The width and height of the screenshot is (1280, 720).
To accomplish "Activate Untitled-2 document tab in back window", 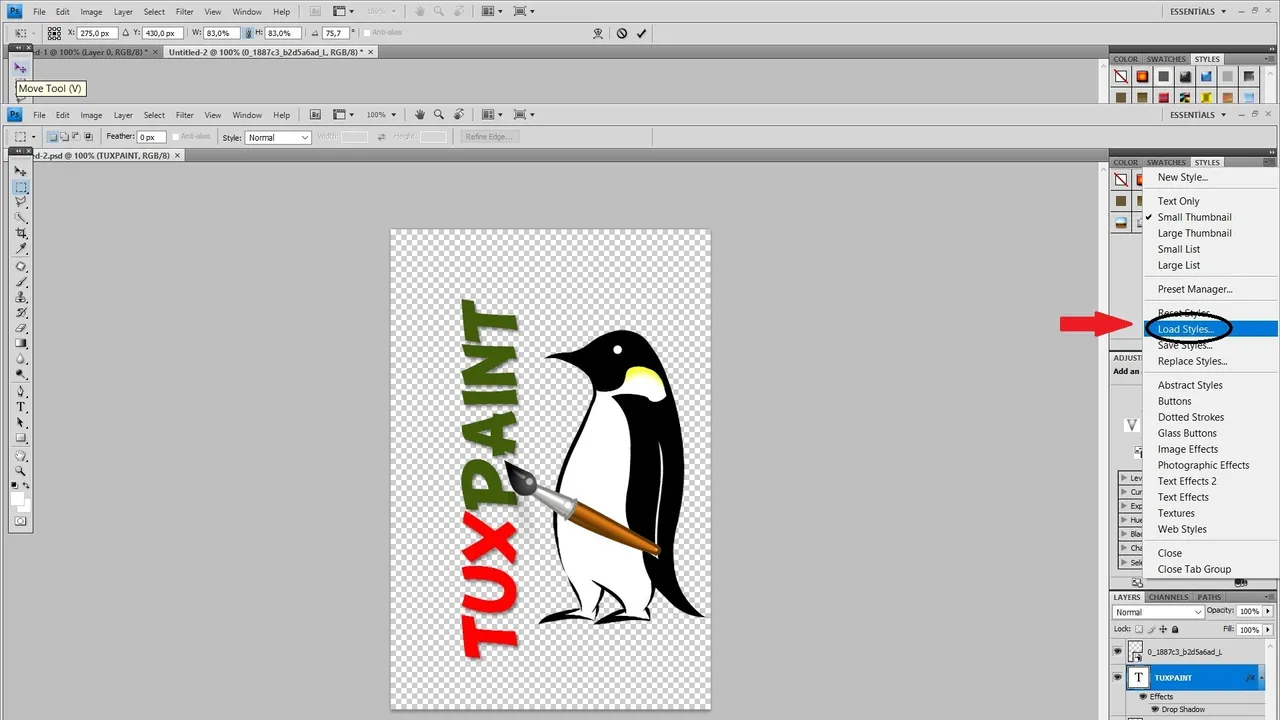I will click(266, 51).
